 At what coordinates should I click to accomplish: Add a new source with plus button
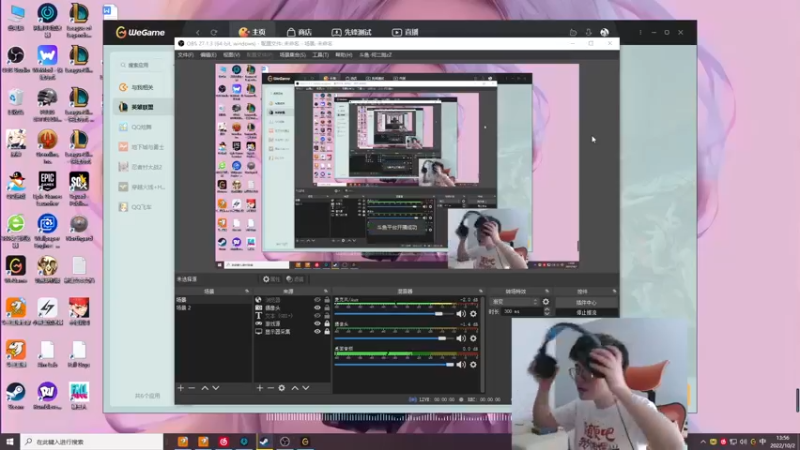point(260,388)
